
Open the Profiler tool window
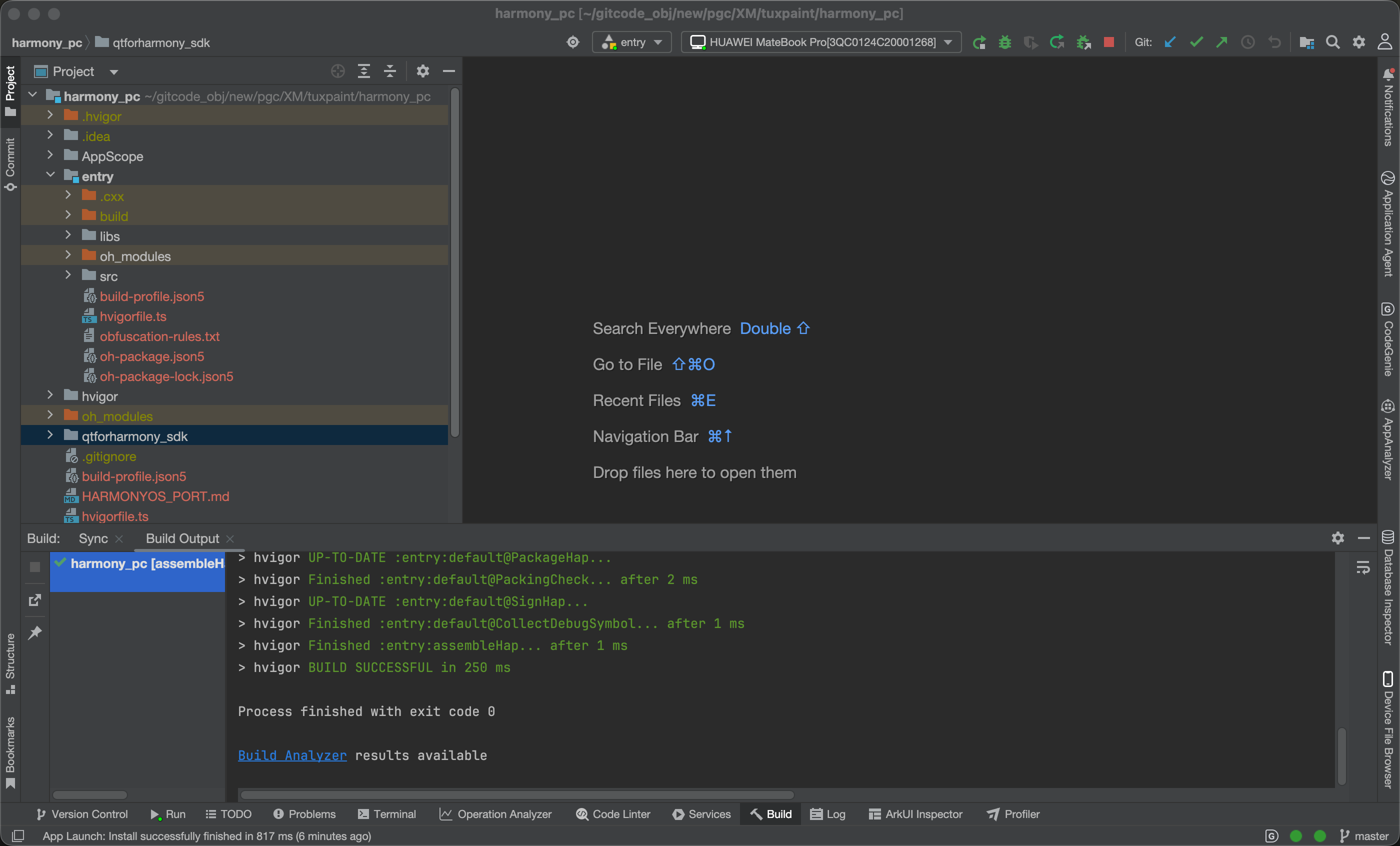1013,814
